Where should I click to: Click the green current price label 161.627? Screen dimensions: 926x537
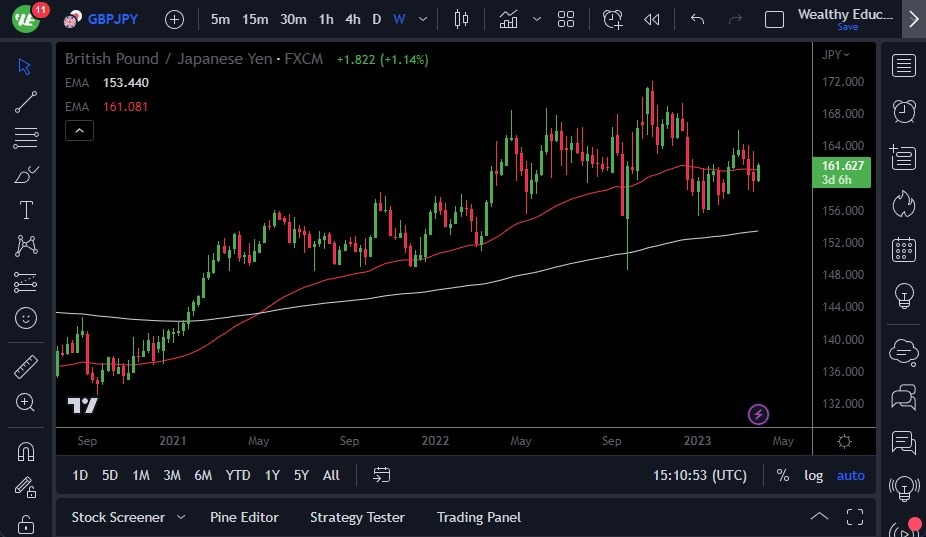(844, 172)
